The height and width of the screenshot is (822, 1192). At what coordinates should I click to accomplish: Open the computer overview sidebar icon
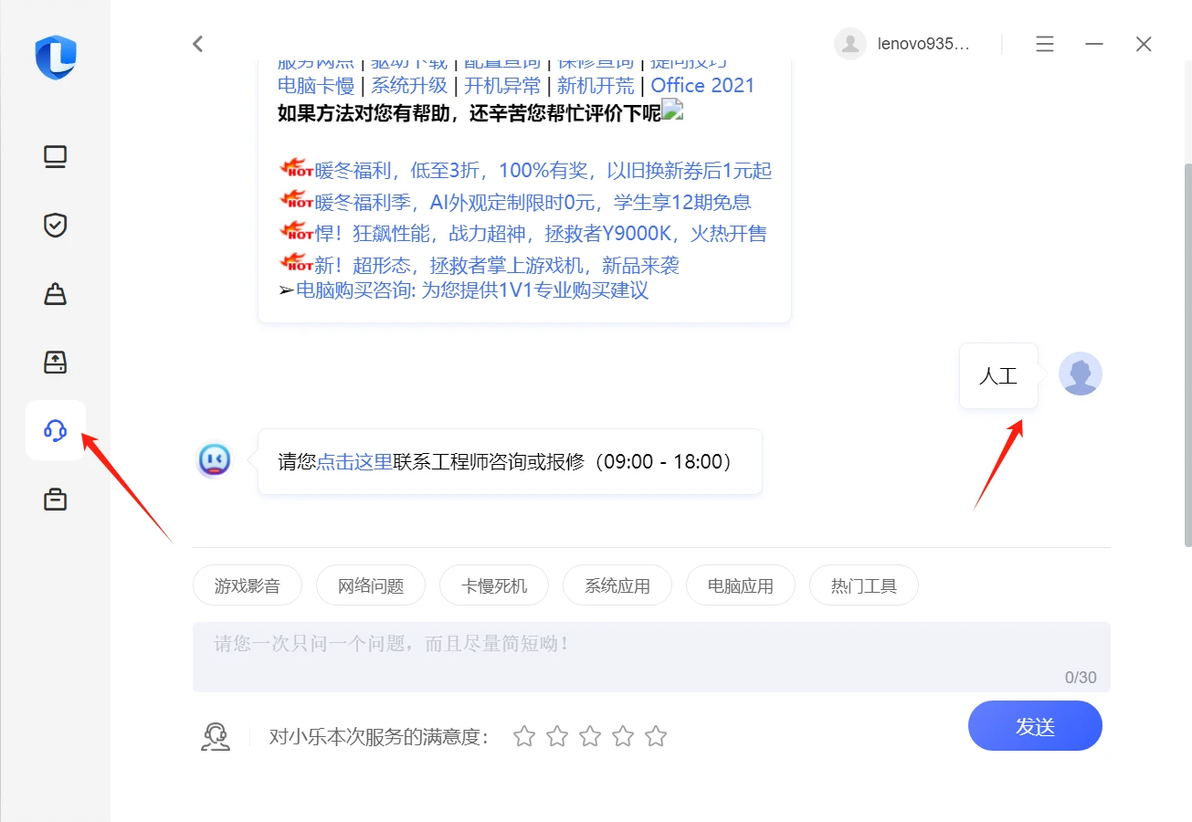coord(55,157)
